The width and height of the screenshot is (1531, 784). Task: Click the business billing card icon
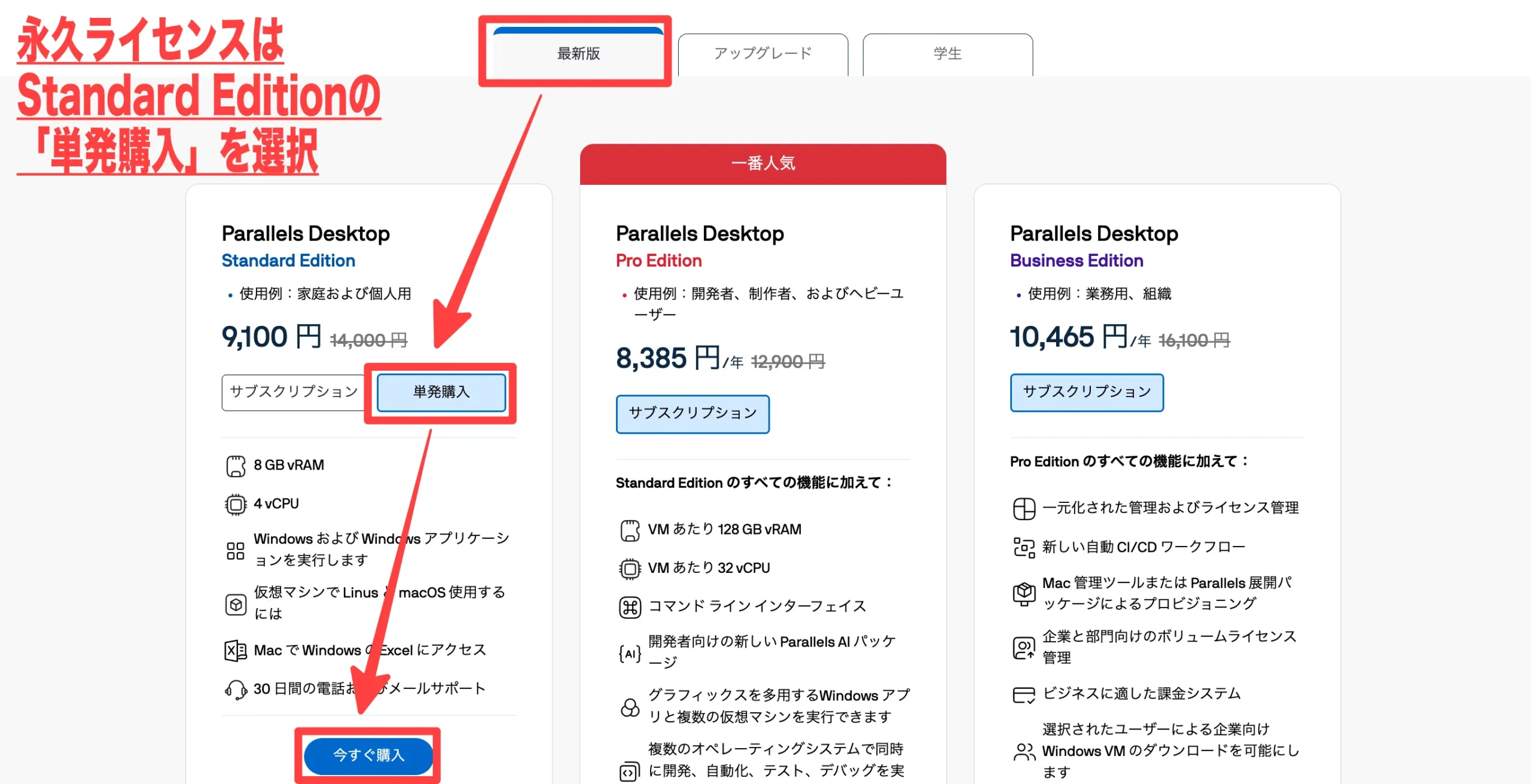1024,695
